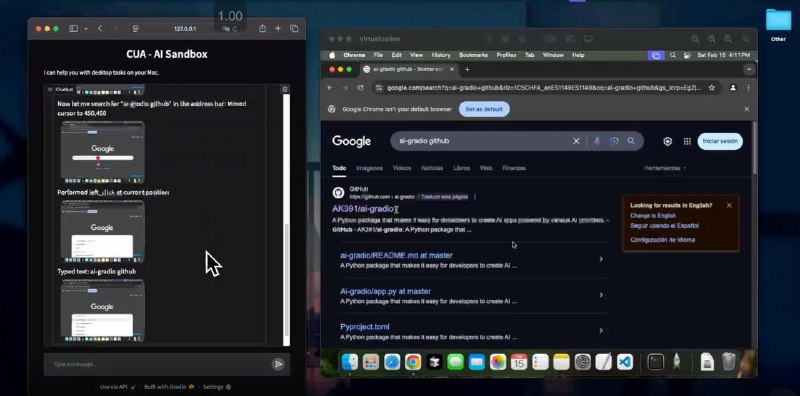Reload the 127.0.0.1 page in Safari
The height and width of the screenshot is (396, 800).
coord(235,29)
